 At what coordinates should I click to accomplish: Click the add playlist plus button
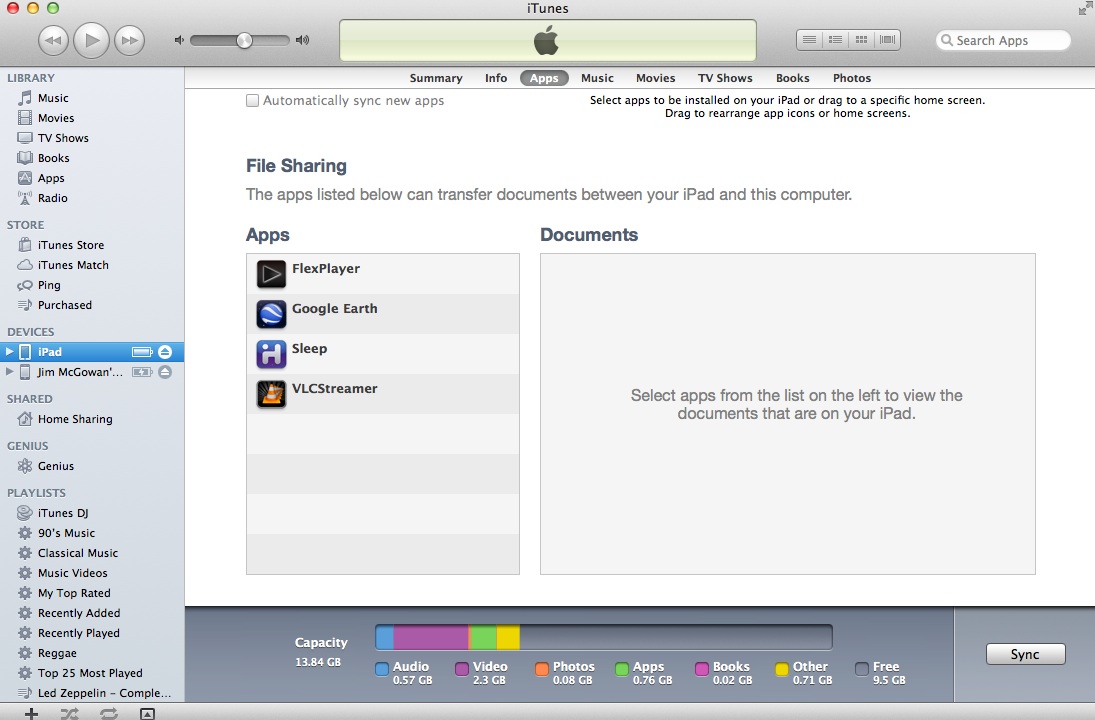31,713
